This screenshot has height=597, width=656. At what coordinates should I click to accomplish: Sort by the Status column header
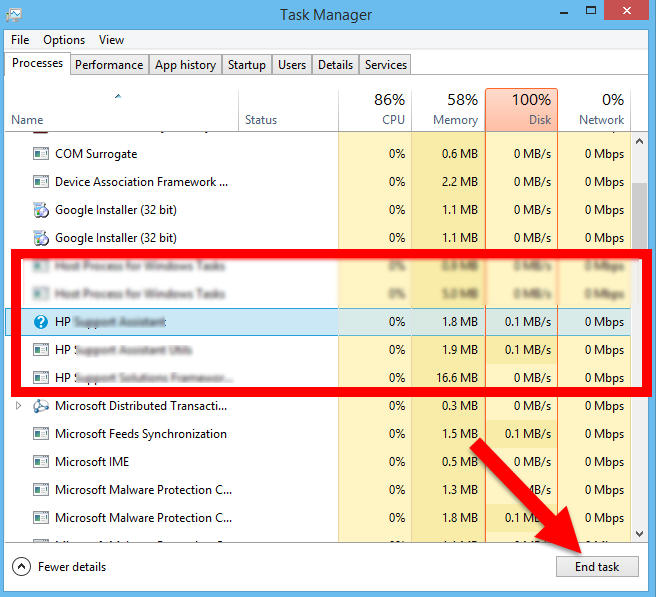click(x=288, y=110)
